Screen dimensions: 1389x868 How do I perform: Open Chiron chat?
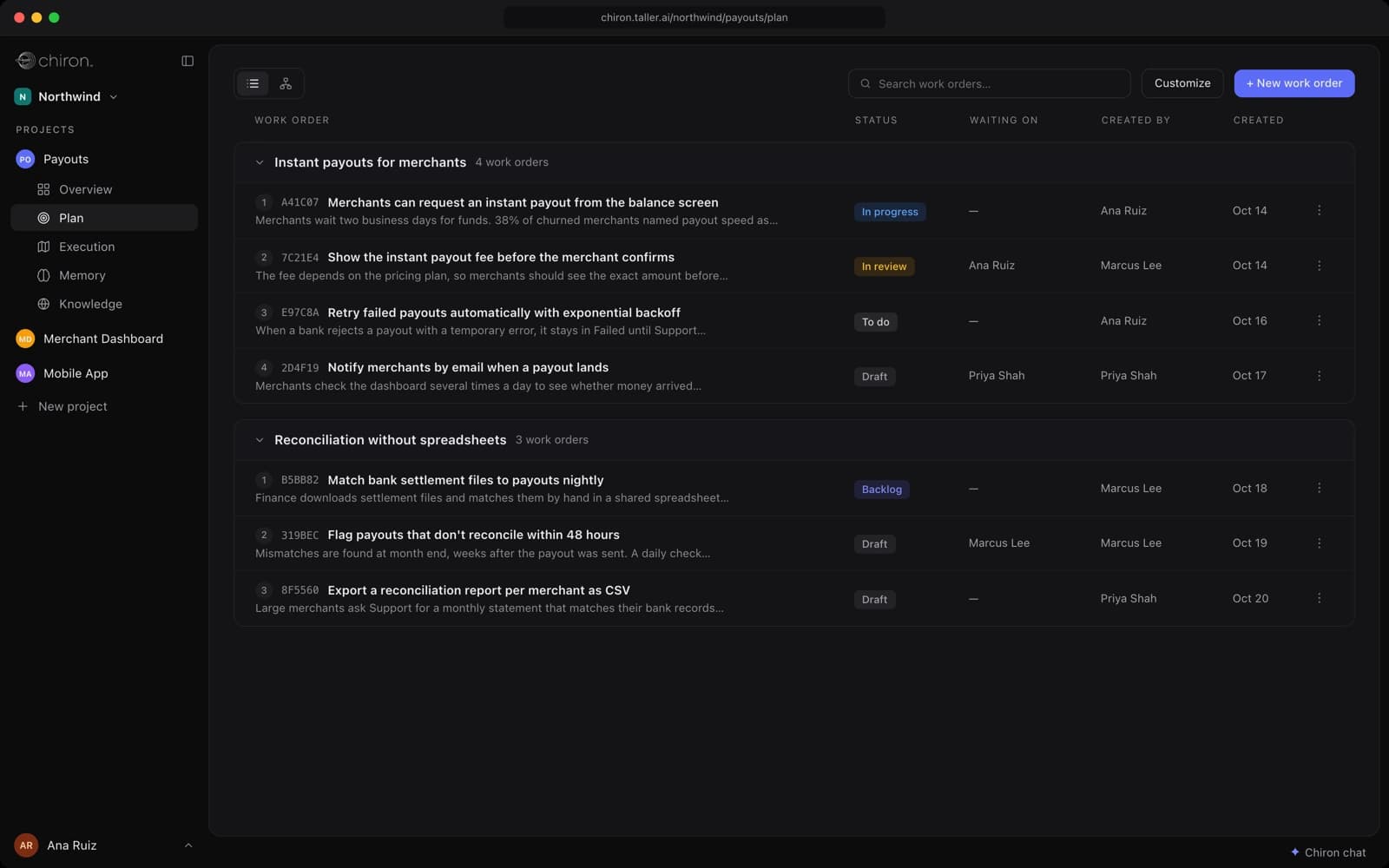pos(1327,852)
